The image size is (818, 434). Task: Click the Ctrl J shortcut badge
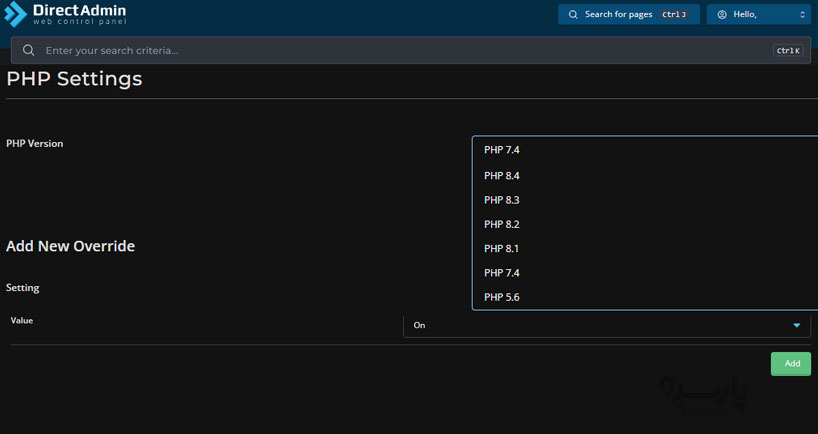[x=674, y=15]
